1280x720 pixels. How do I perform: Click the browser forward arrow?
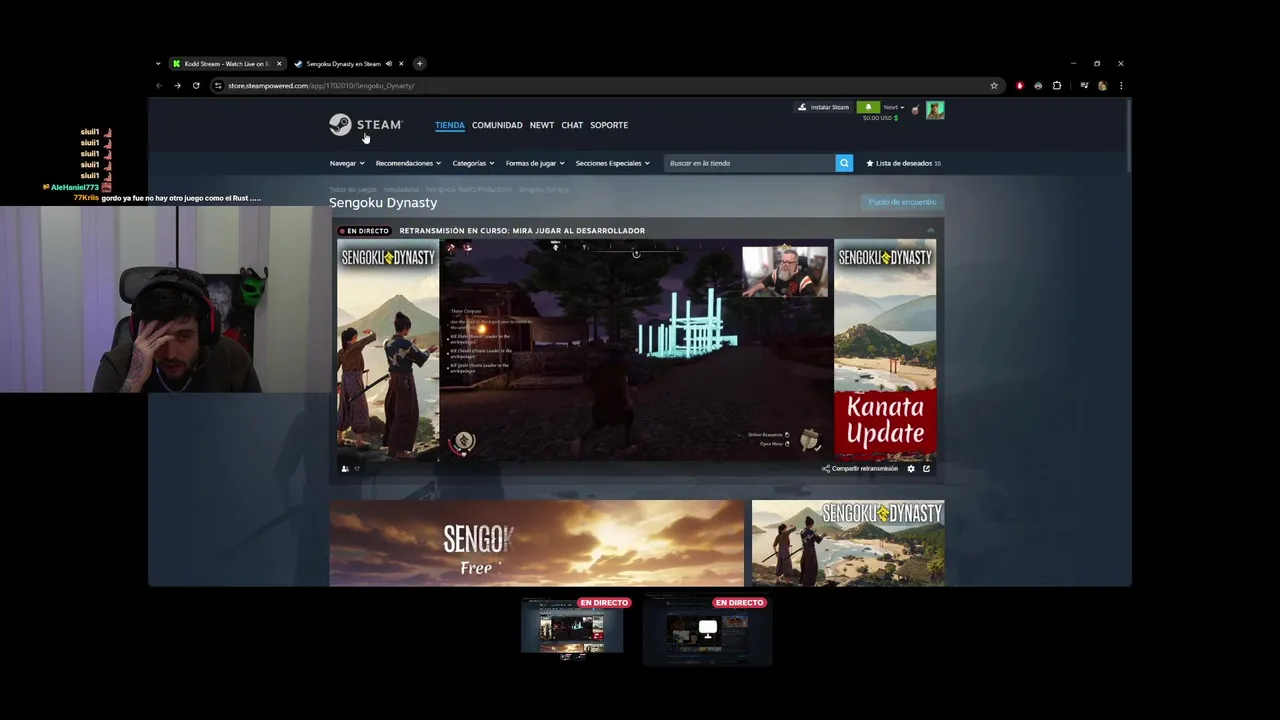(x=177, y=86)
